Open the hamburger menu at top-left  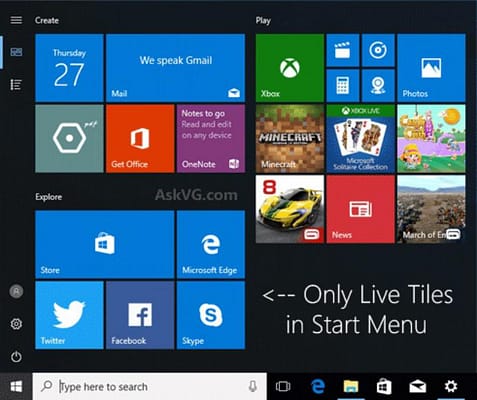pos(16,20)
